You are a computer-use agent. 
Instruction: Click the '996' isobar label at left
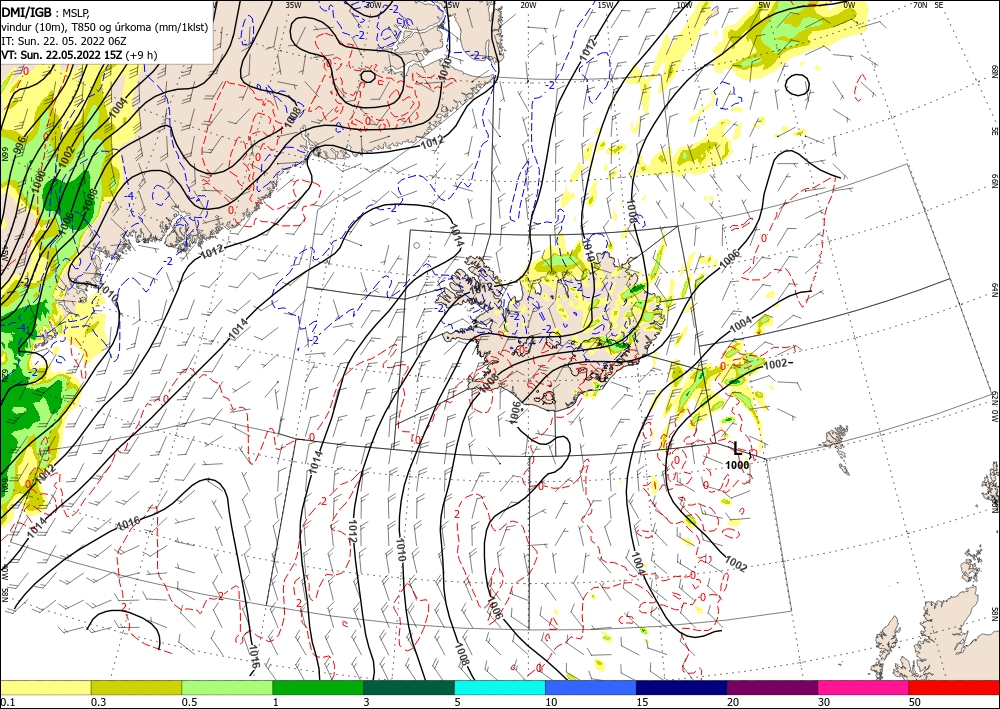[20, 146]
